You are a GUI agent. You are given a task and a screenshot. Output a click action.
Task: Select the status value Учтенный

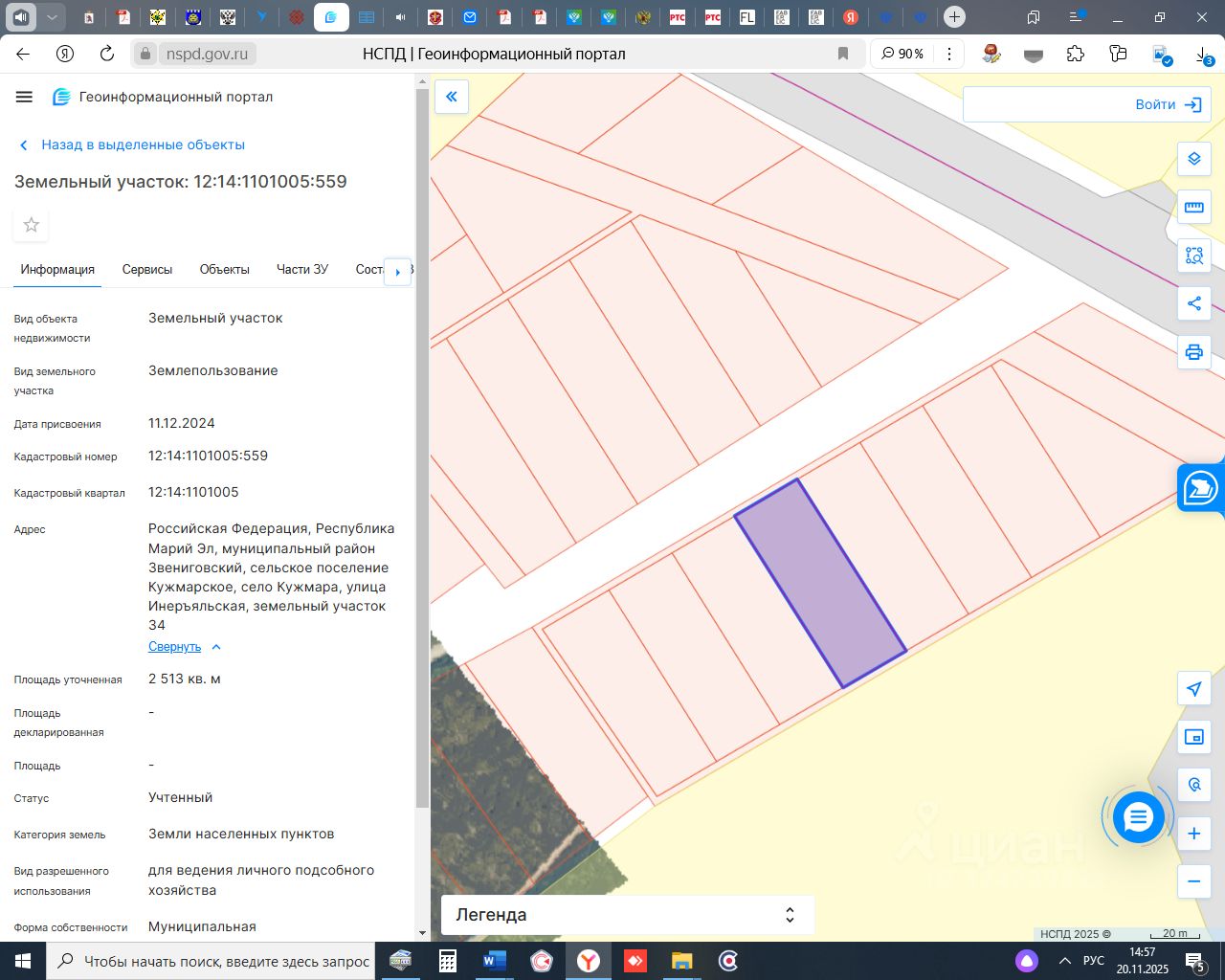[181, 797]
